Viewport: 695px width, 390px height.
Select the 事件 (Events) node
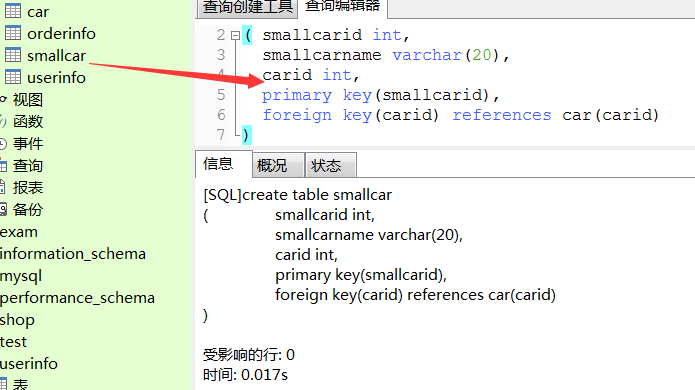pos(27,144)
